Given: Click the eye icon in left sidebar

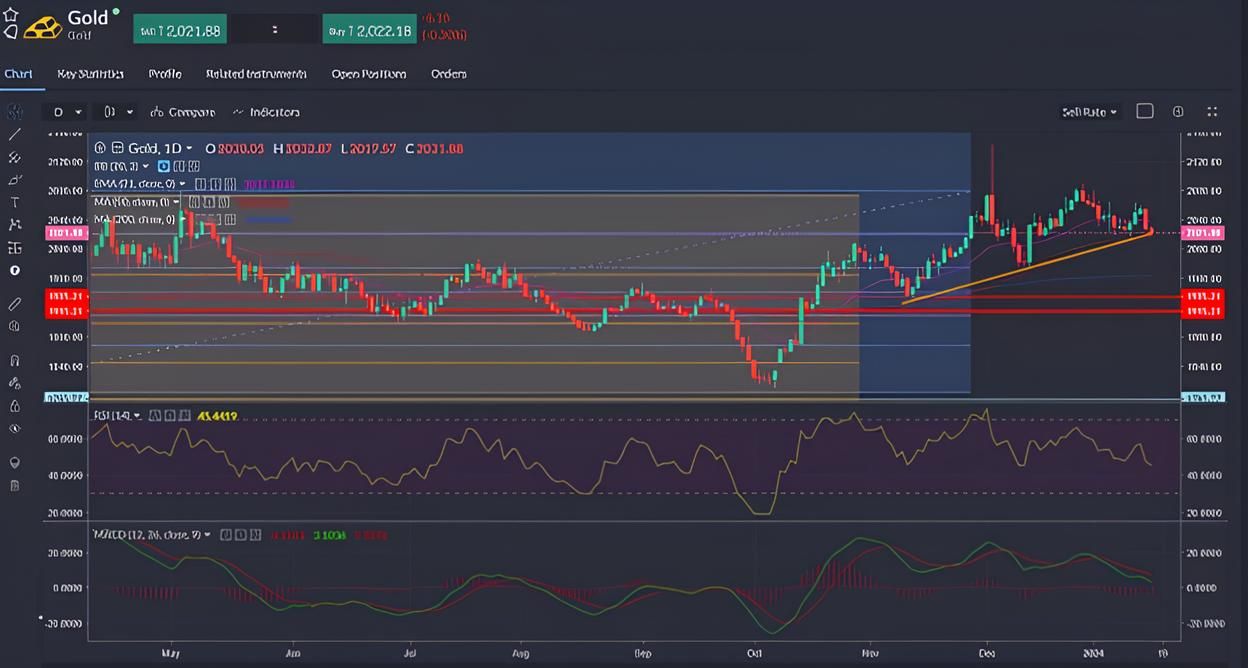Looking at the screenshot, I should [14, 428].
